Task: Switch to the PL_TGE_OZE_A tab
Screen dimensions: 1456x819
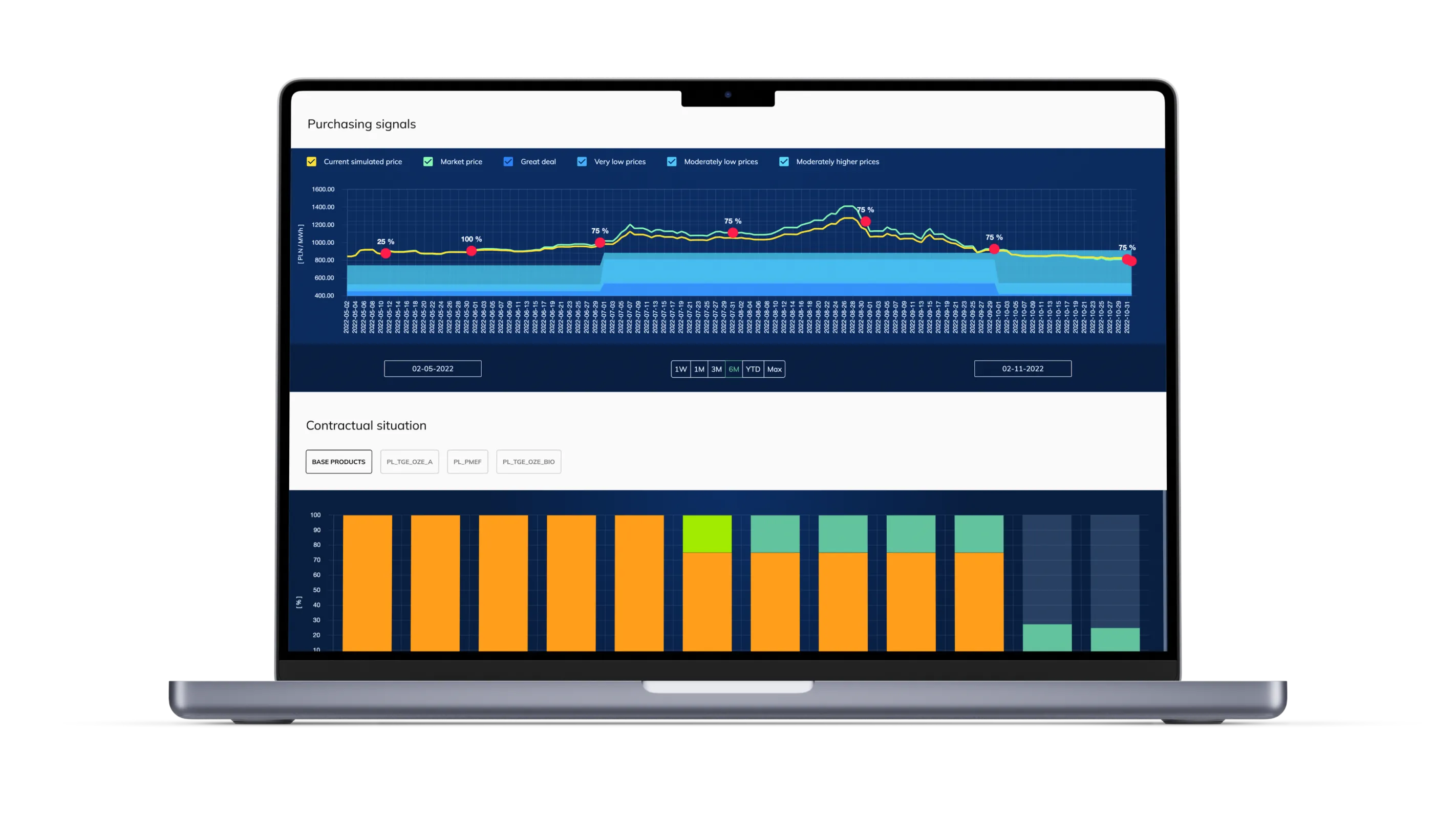Action: click(409, 462)
